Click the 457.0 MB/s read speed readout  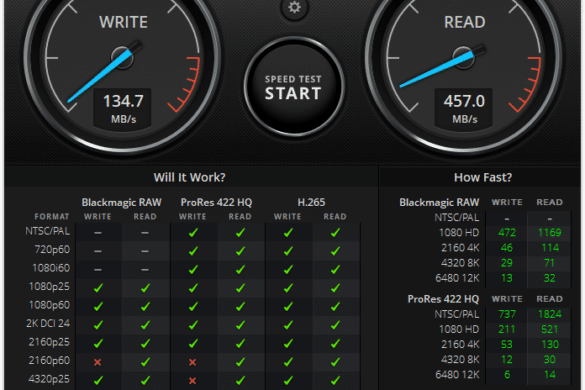(464, 108)
